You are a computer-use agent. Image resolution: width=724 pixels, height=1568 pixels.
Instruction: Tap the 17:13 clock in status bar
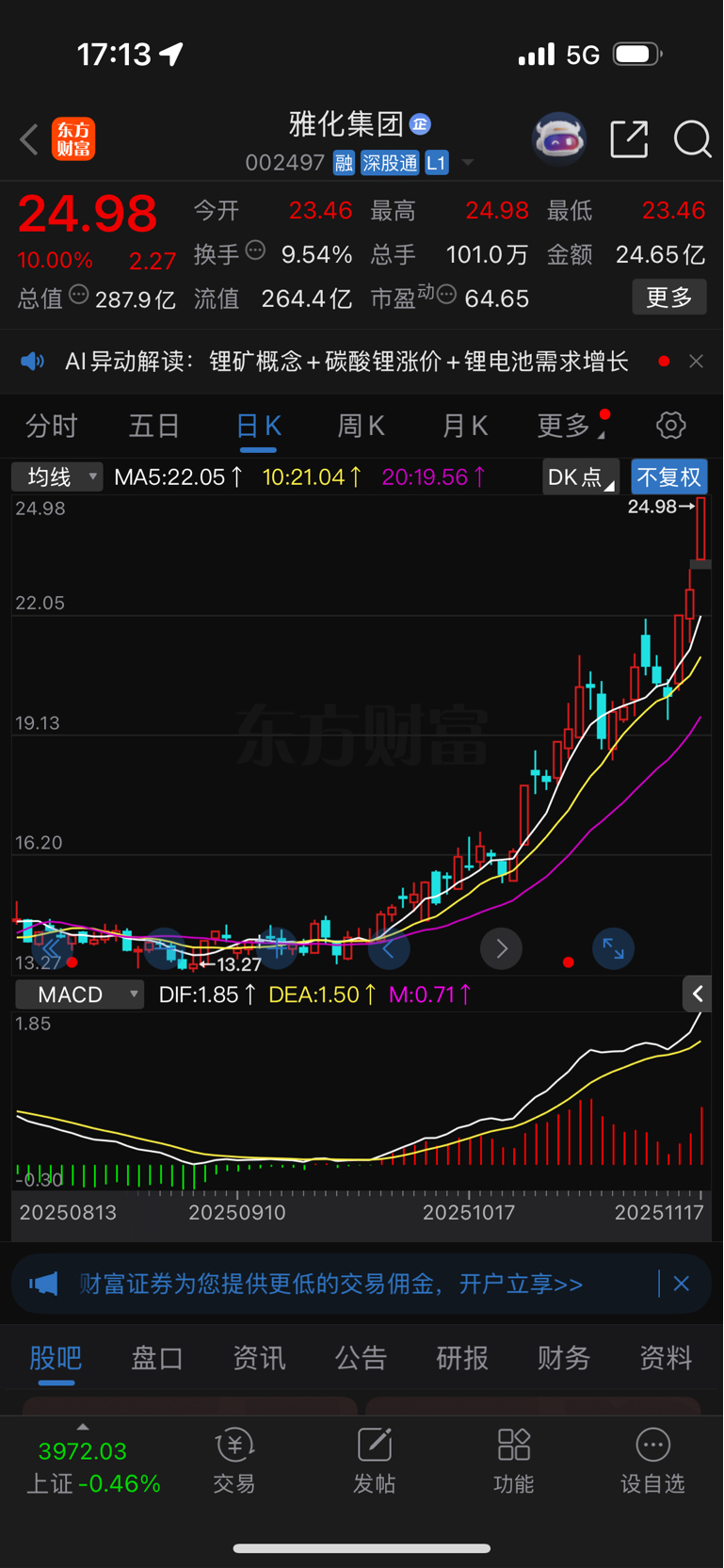[x=114, y=55]
